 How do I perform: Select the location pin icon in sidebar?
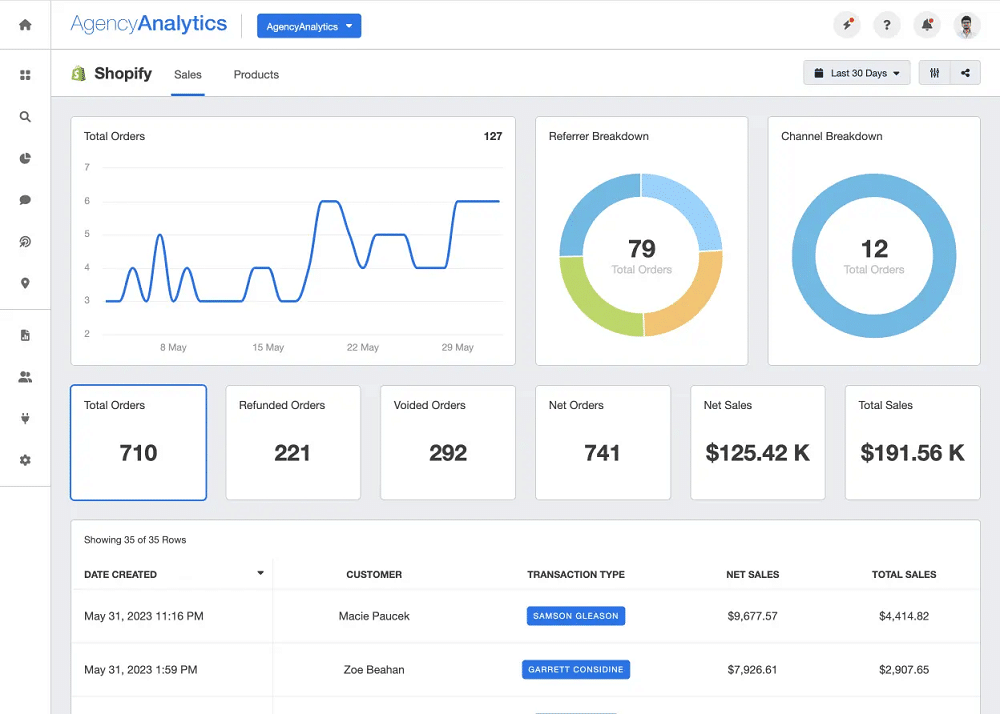point(24,283)
